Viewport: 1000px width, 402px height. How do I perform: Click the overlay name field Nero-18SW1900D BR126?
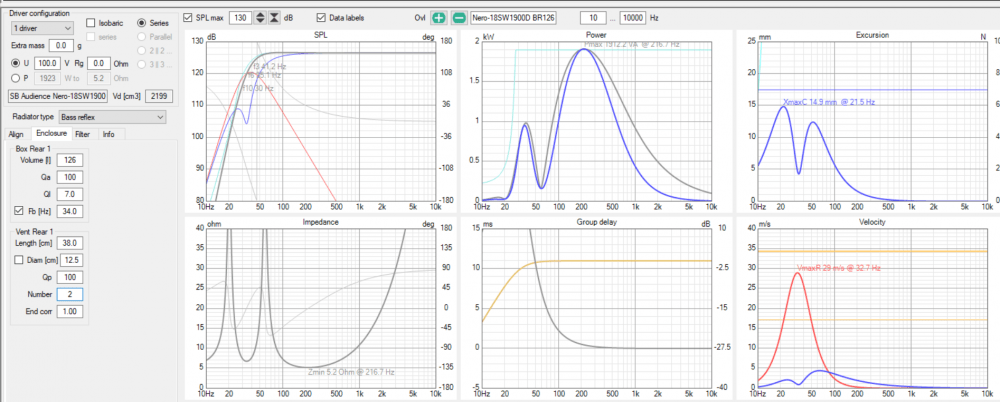513,18
